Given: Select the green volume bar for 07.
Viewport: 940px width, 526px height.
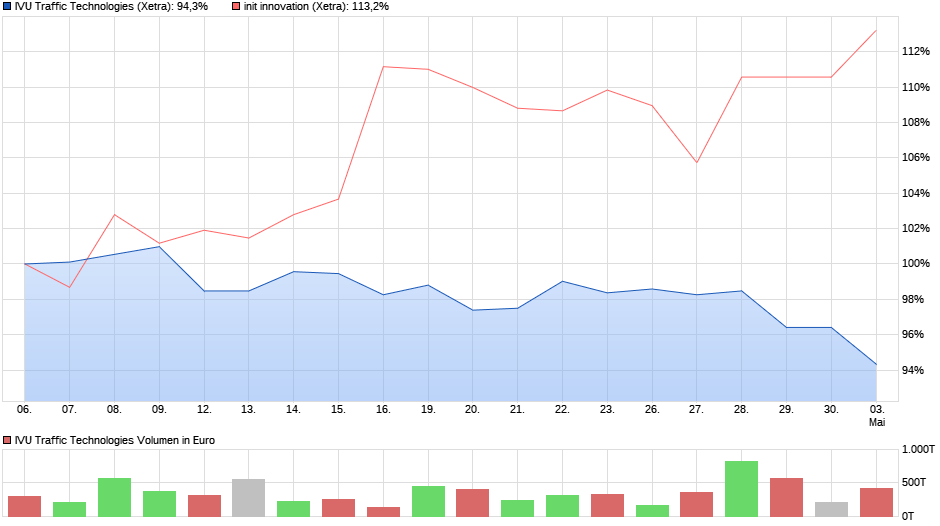Looking at the screenshot, I should point(70,509).
